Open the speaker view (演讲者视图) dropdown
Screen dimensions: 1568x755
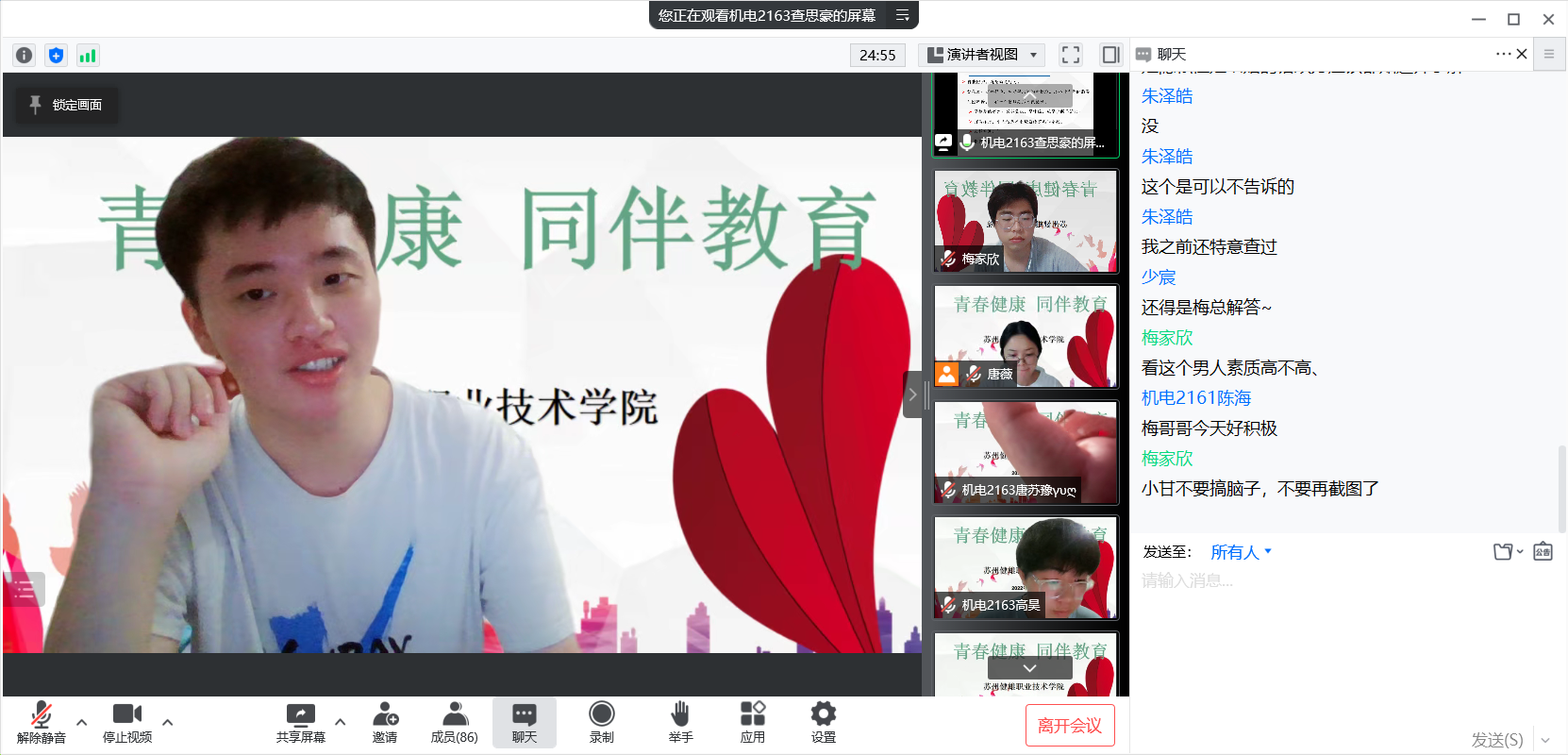click(x=981, y=55)
